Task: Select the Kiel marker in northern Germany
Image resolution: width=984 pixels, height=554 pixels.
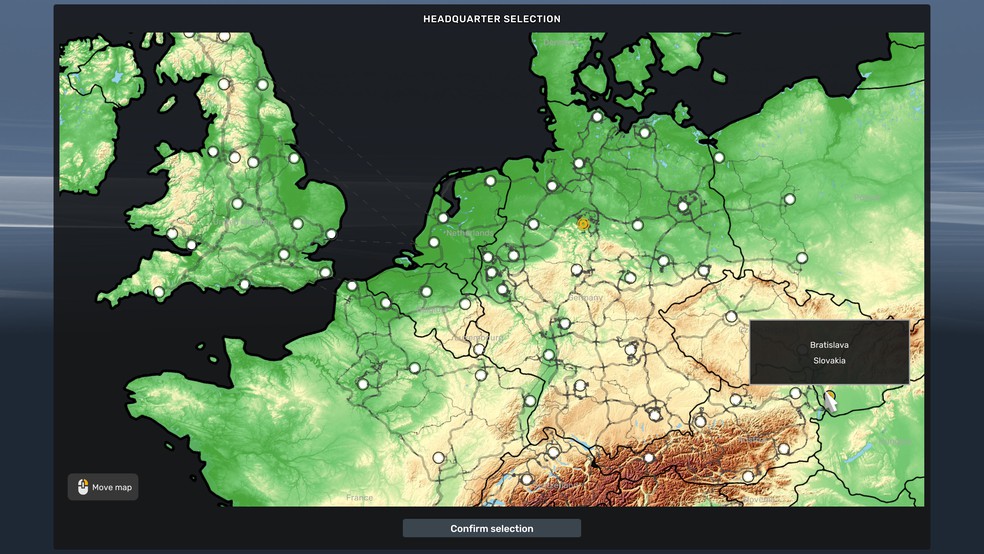Action: (597, 116)
